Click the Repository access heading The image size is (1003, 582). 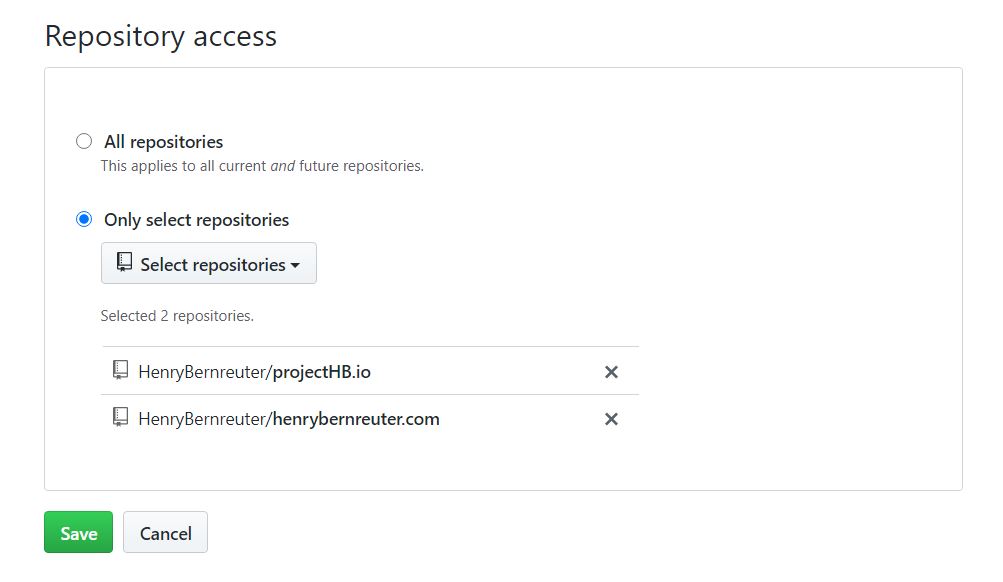pos(161,36)
